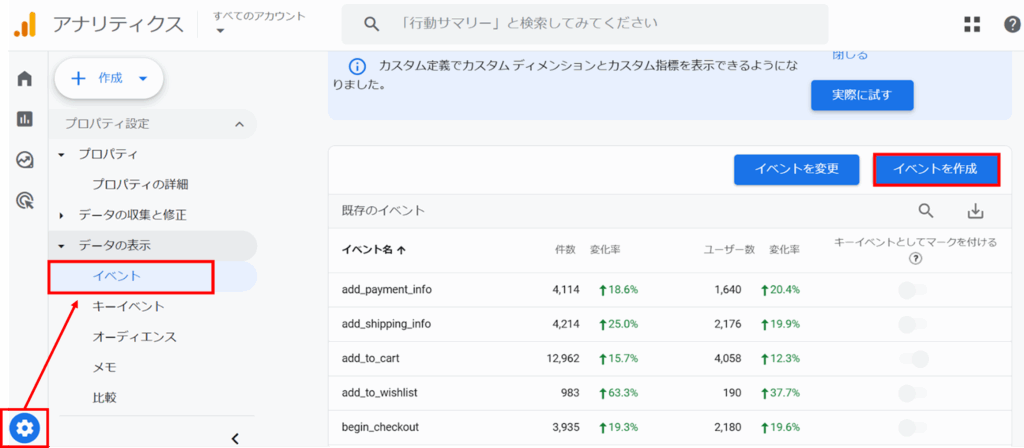Click the Admin gear icon

click(25, 428)
